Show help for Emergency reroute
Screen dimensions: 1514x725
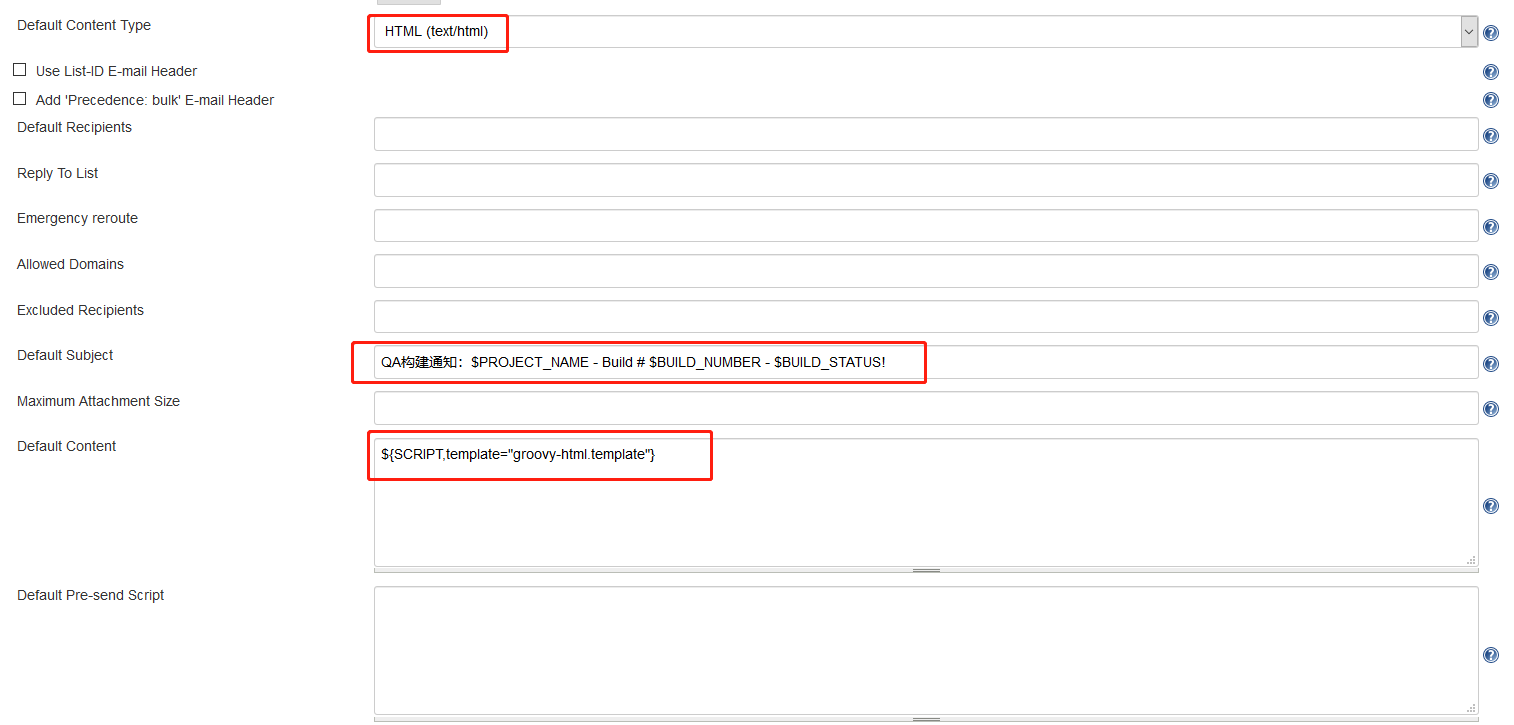pos(1490,227)
